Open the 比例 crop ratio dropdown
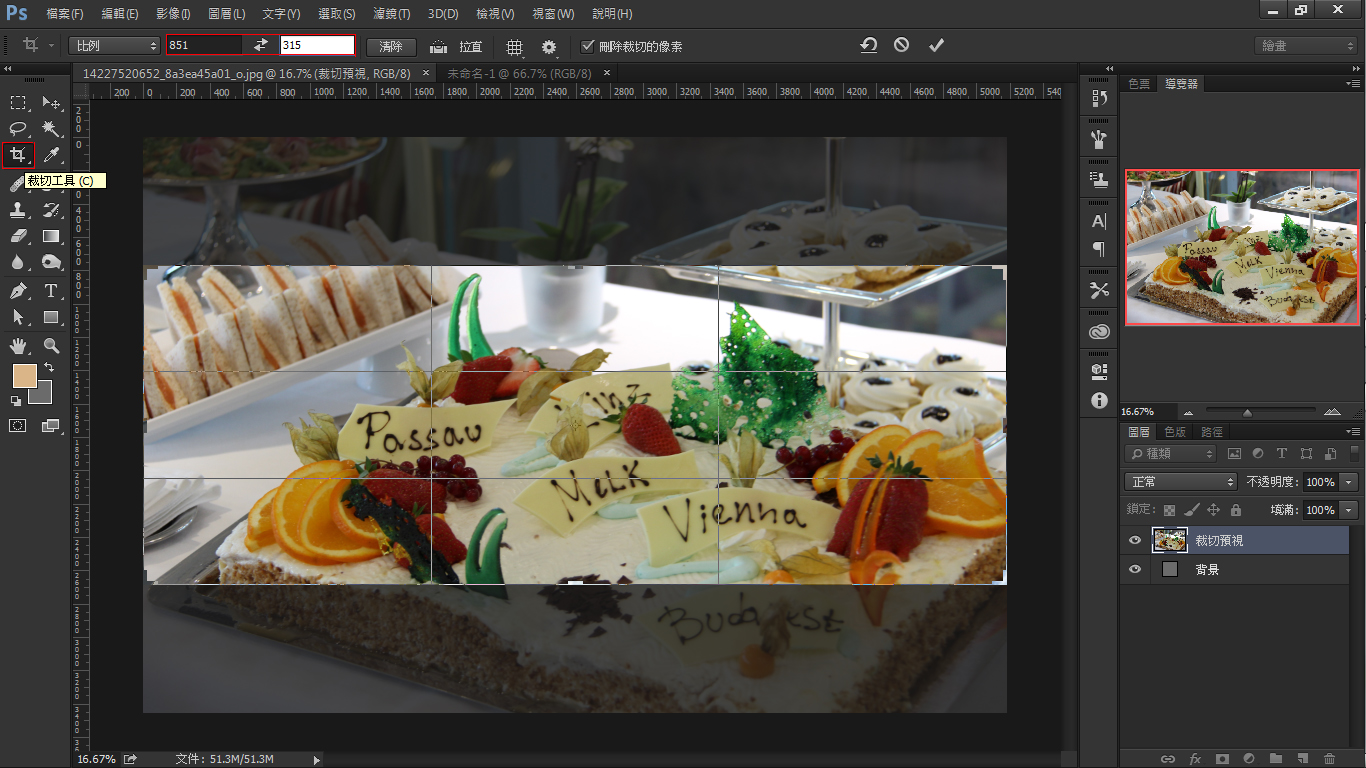1366x768 pixels. 114,45
